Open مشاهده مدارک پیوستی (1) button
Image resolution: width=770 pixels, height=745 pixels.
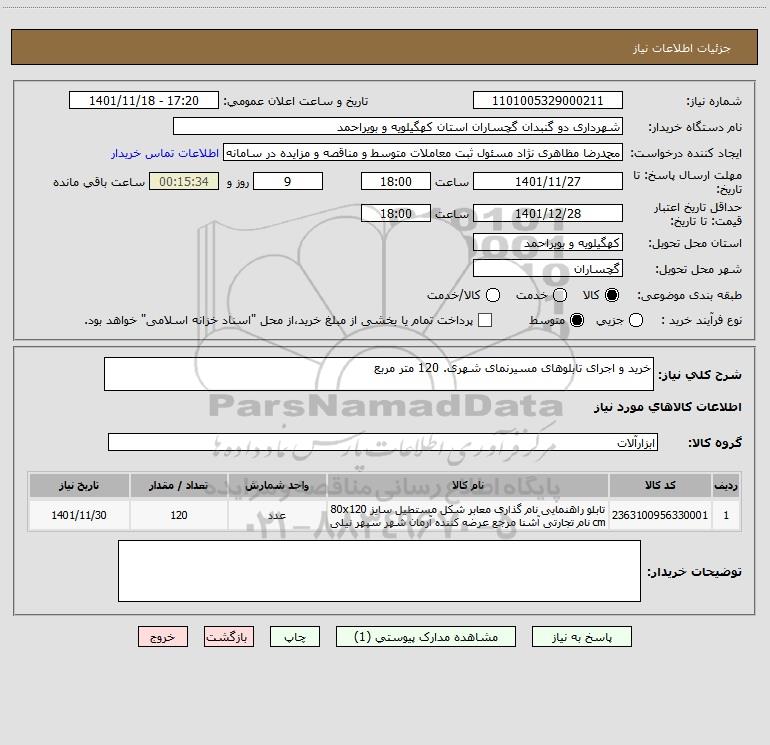coord(426,637)
